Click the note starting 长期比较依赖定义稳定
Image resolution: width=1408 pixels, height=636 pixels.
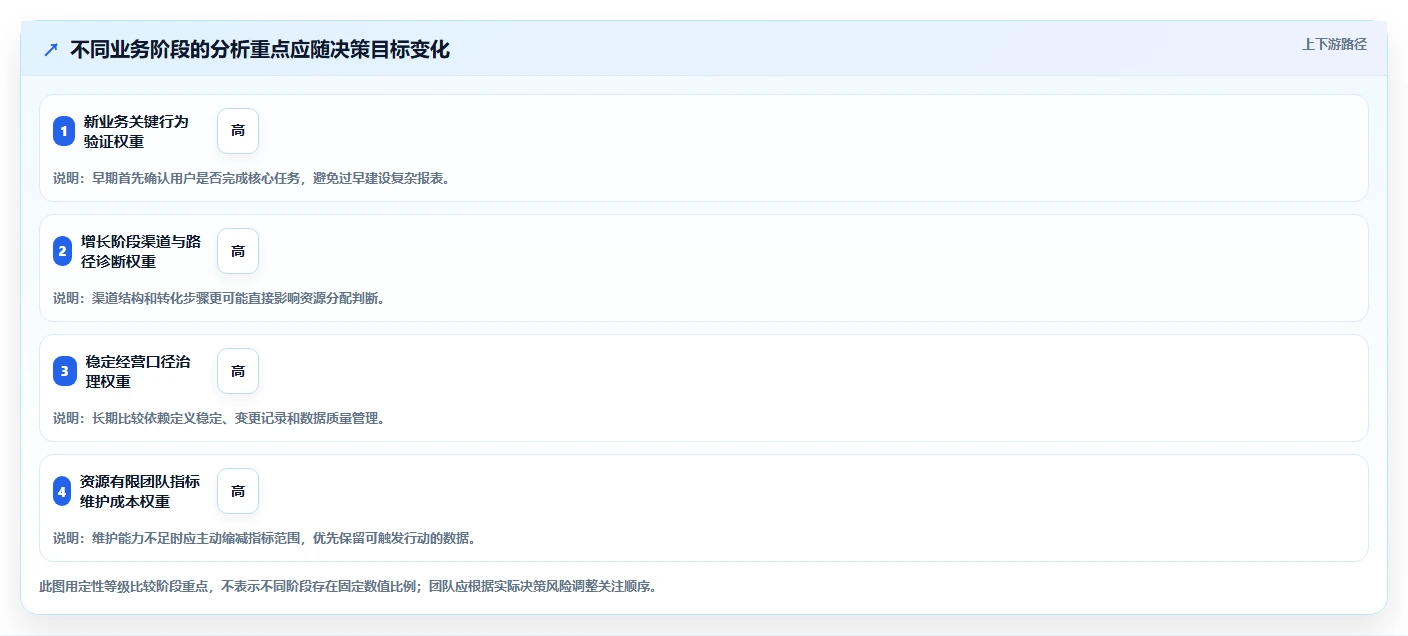point(219,418)
